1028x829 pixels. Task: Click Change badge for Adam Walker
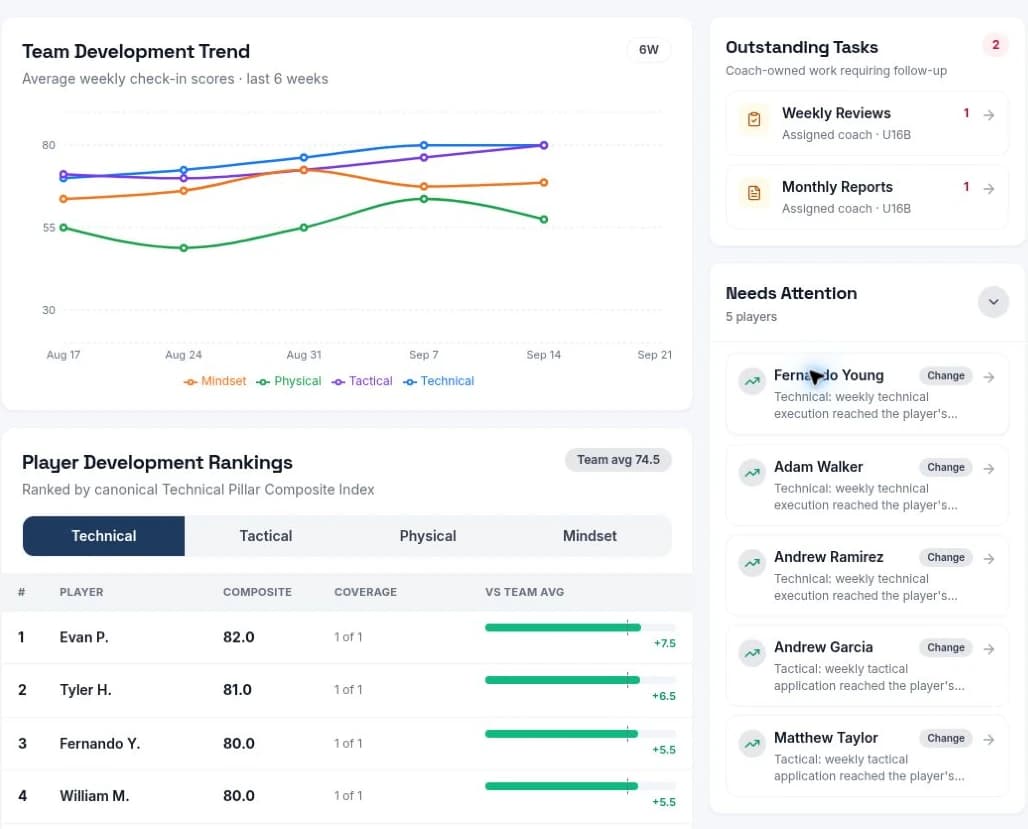click(945, 468)
